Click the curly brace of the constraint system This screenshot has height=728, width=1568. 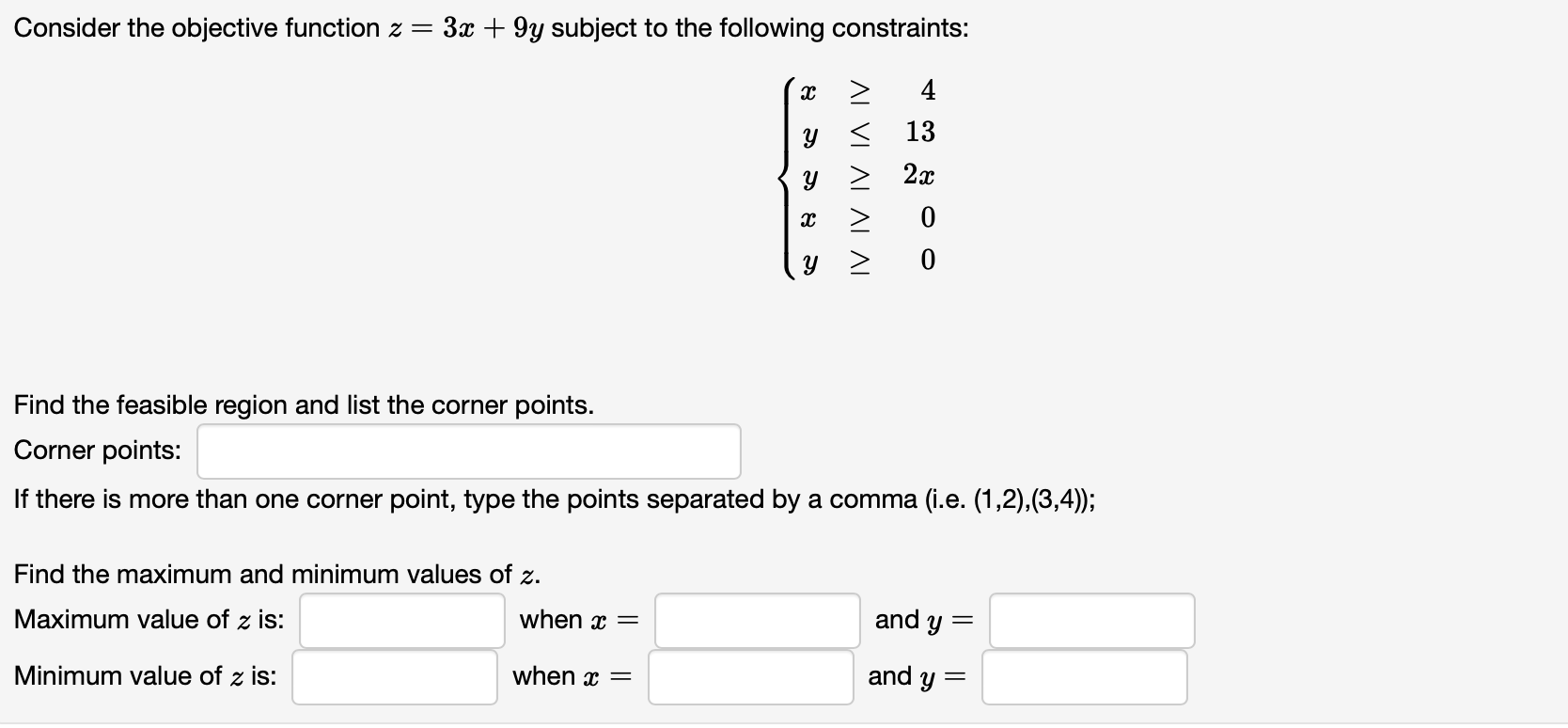tap(785, 176)
